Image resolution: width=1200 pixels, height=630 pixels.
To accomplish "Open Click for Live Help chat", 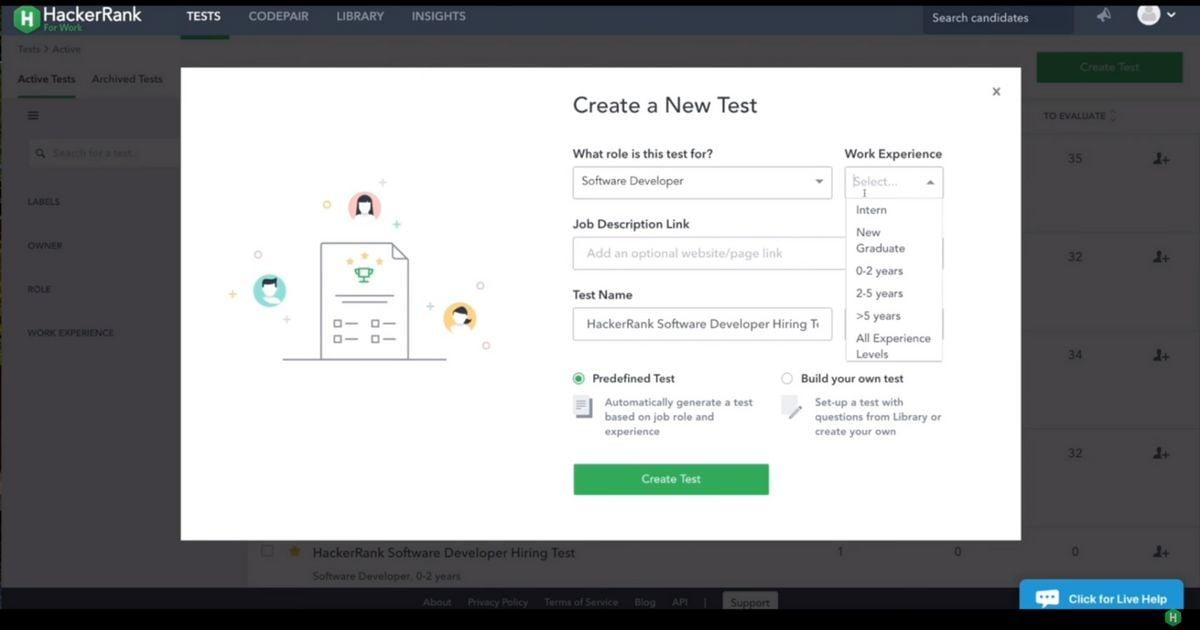I will tap(1101, 598).
